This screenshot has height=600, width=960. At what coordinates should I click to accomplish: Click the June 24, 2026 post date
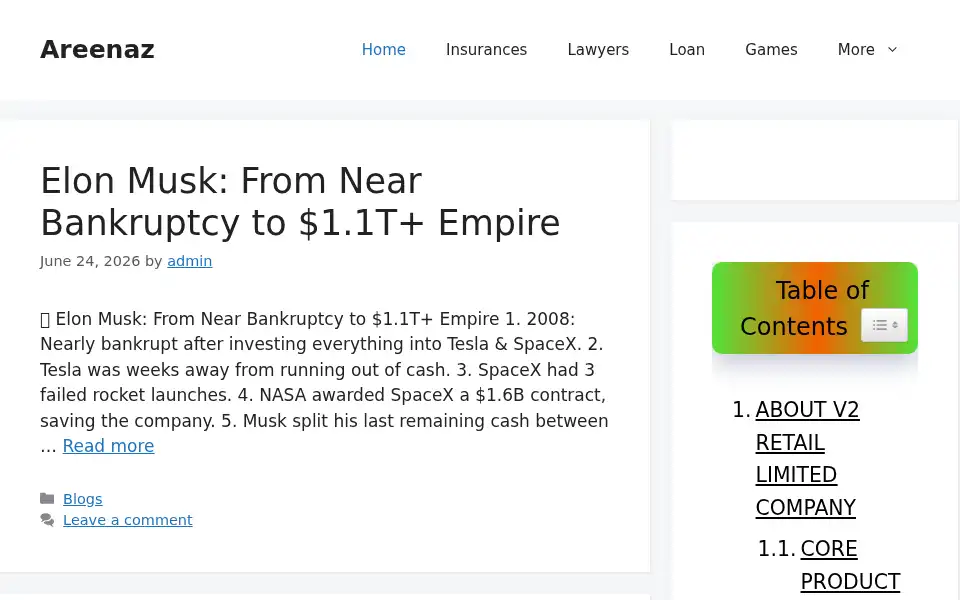90,261
